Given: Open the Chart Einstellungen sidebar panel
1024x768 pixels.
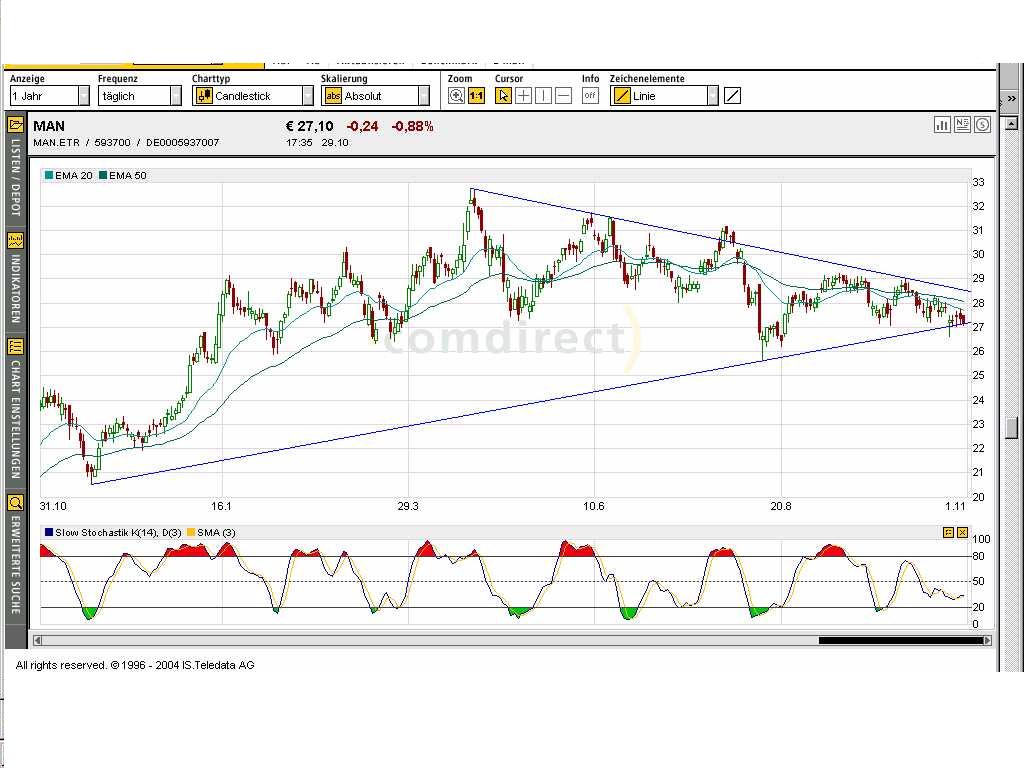Looking at the screenshot, I should pos(15,409).
